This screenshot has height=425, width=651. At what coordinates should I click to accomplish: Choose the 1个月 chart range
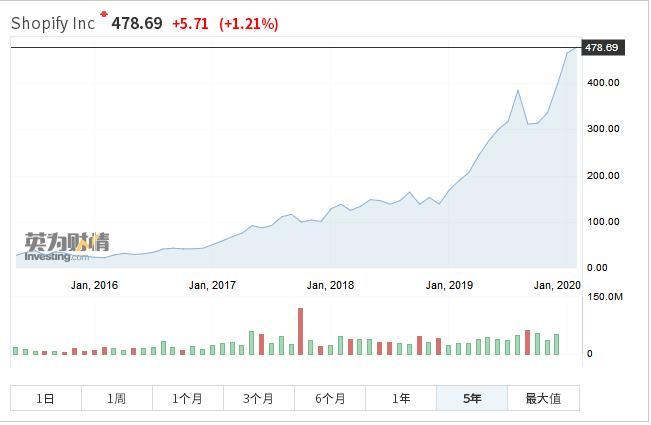pyautogui.click(x=188, y=398)
